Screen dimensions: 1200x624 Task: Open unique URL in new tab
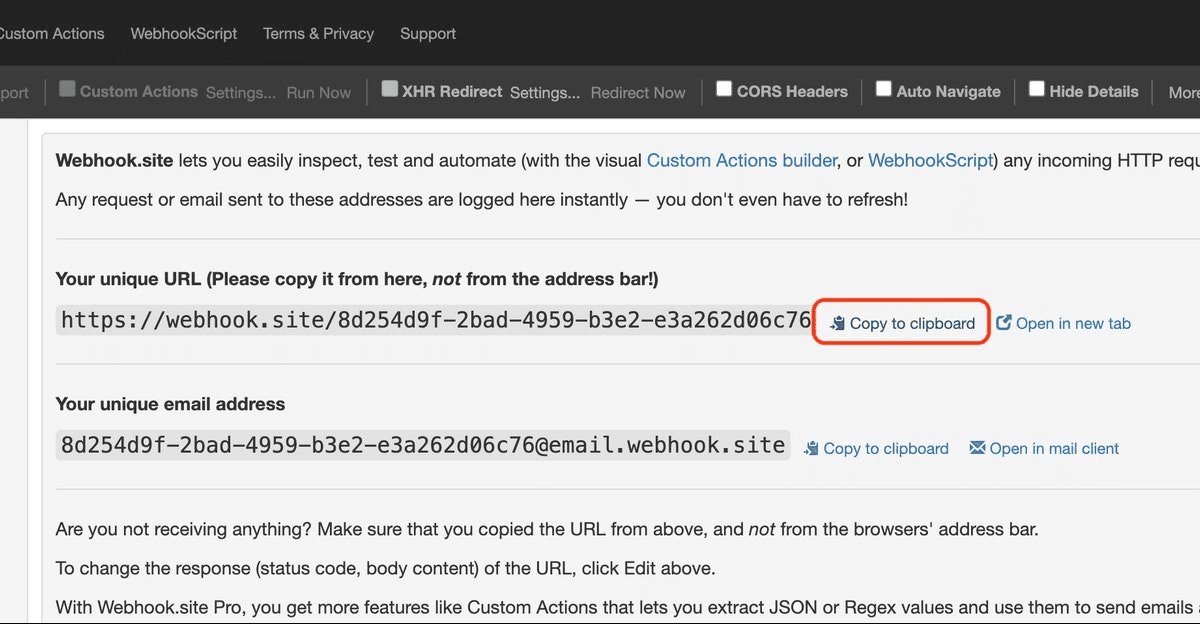pyautogui.click(x=1064, y=323)
